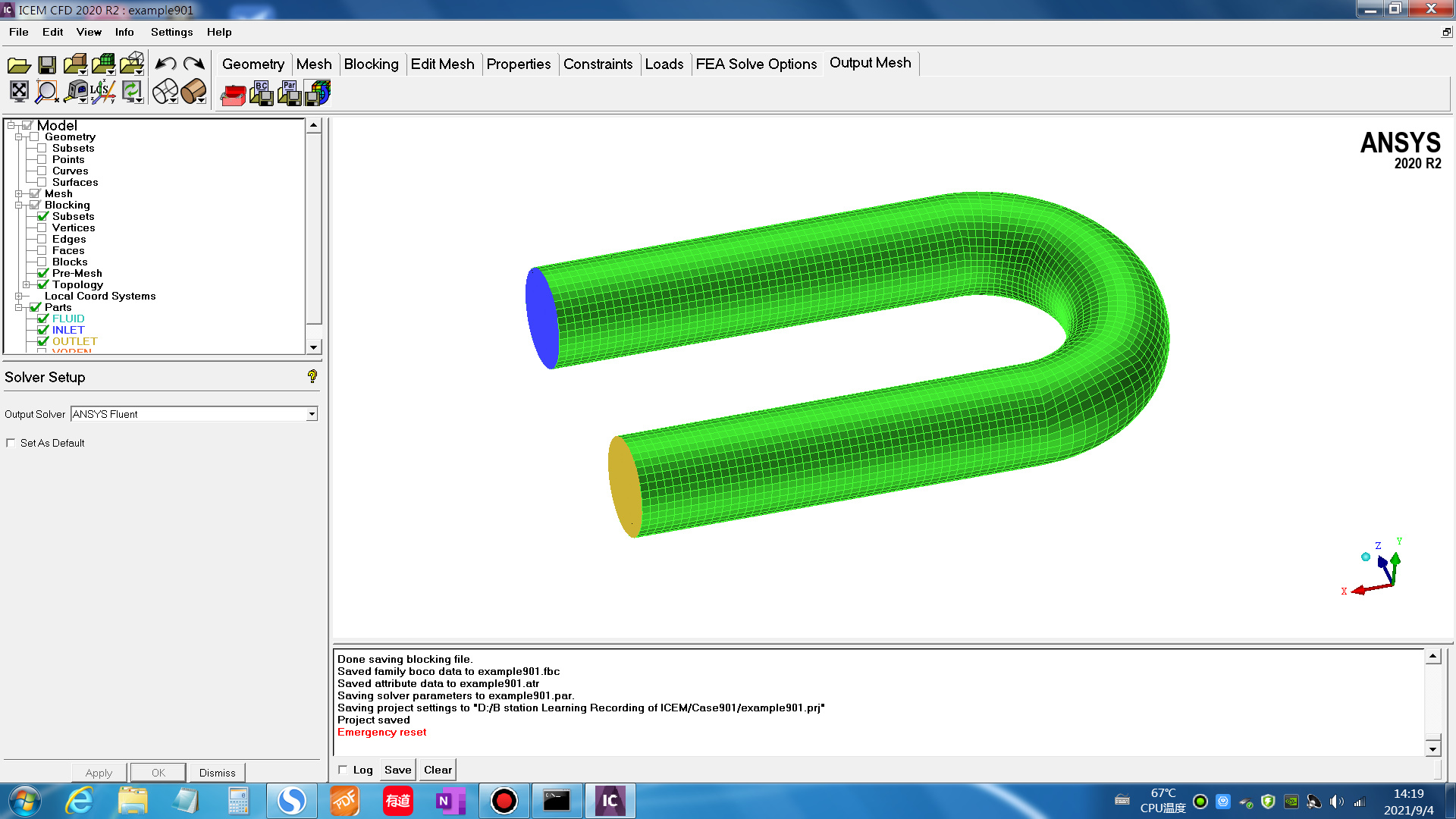
Task: Click the Open Geometry icon
Action: 75,64
